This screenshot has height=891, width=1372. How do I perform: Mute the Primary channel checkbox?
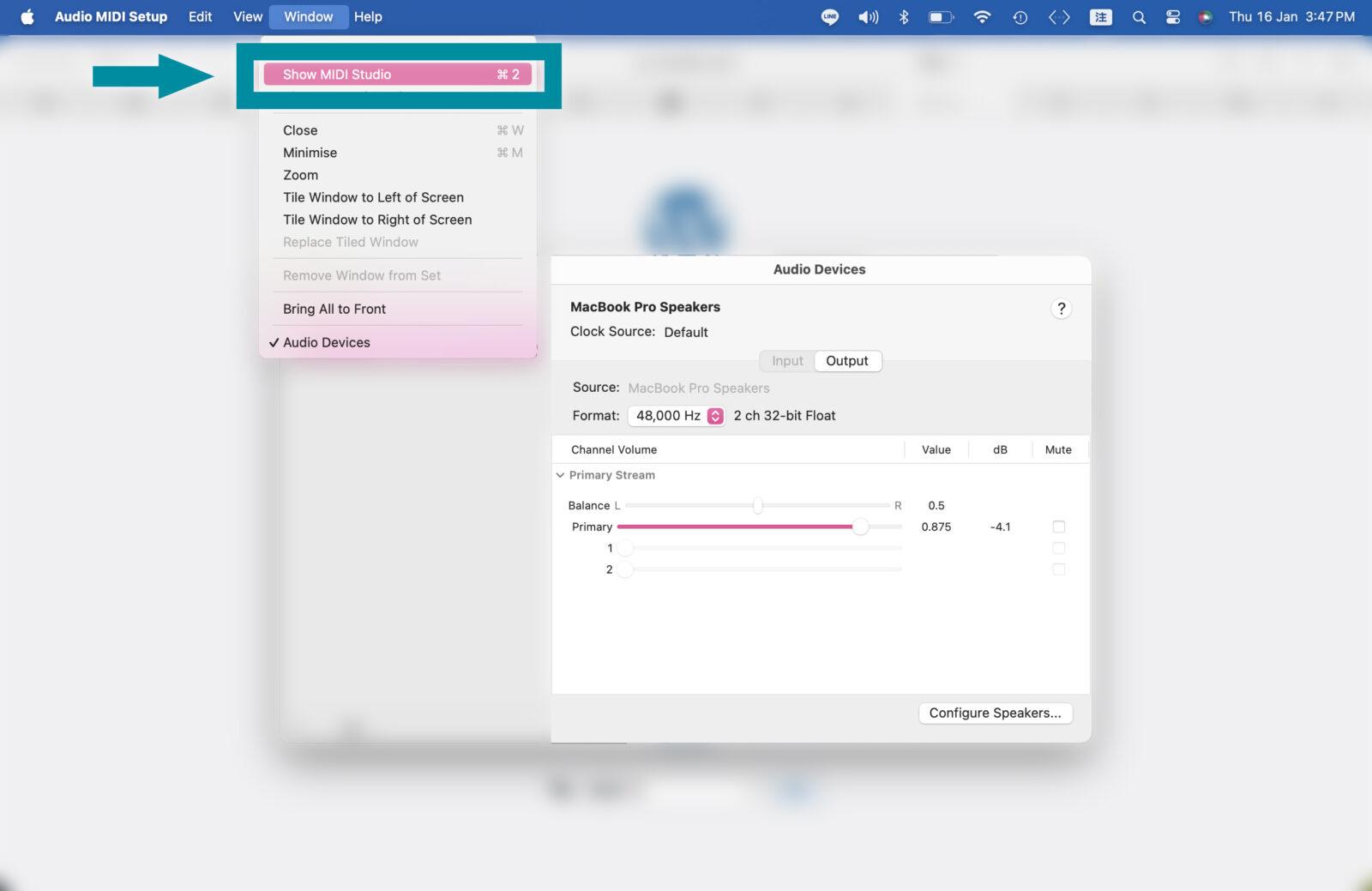1058,527
